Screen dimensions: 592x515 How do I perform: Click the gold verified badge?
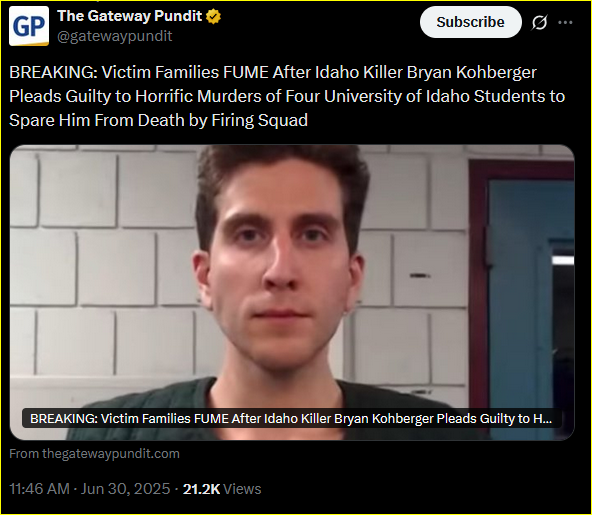[214, 17]
